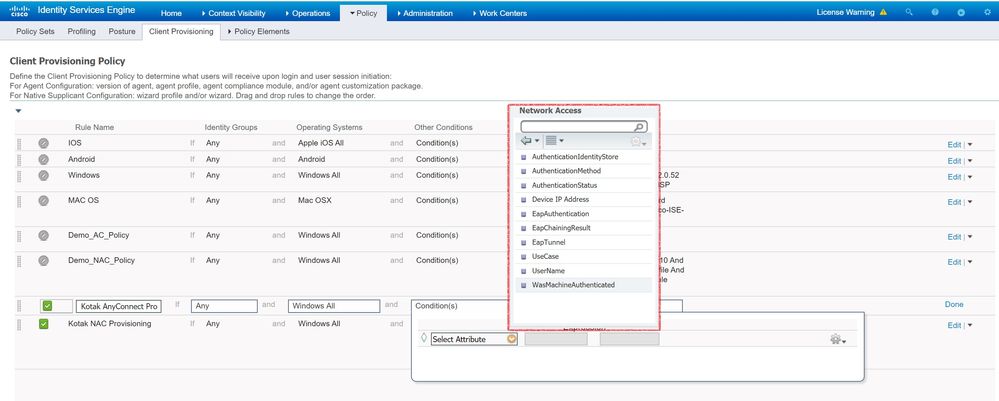
Task: Switch to the Profiling tab
Action: tap(82, 31)
